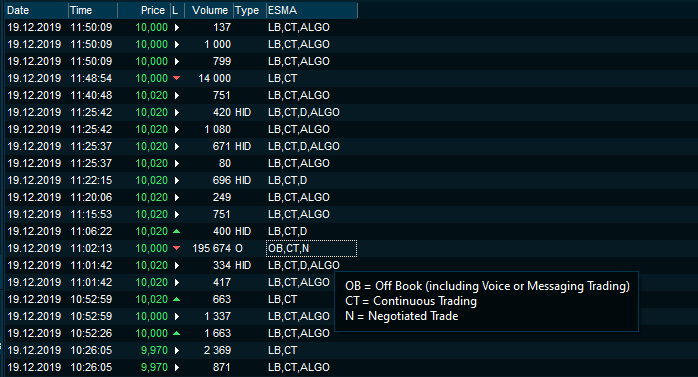Click the green up arrow on the 663 volume row
Screen dimensions: 698x377
coord(176,299)
